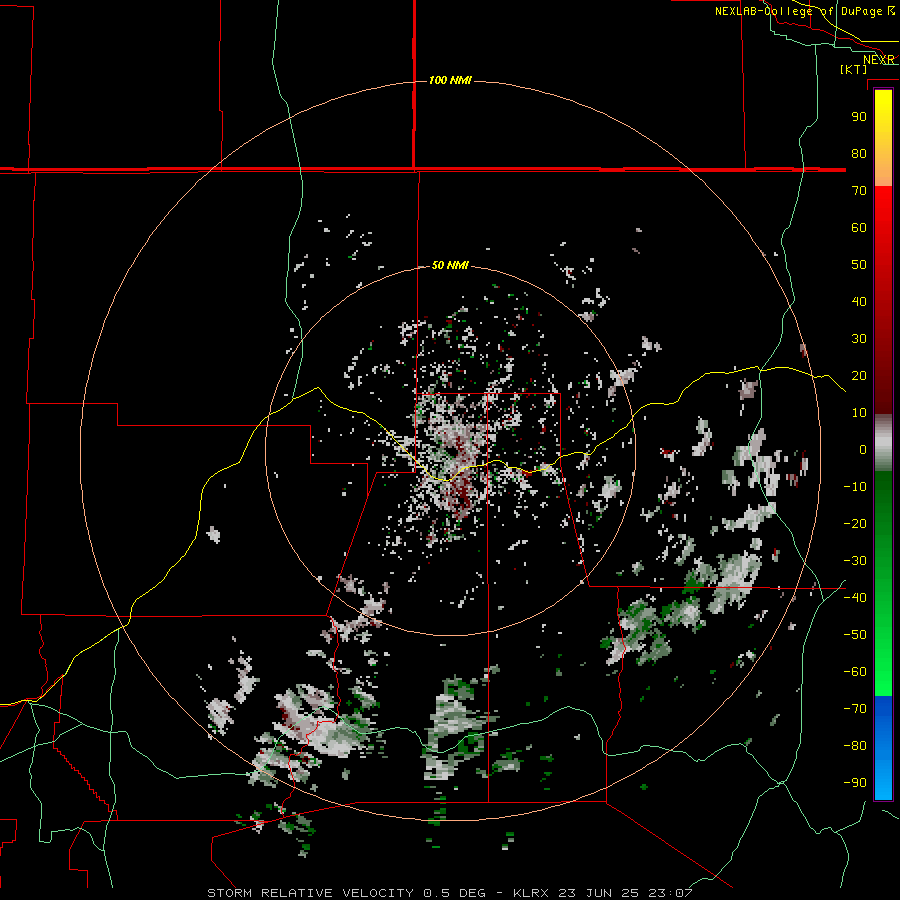
Task: Click the -40 value on the velocity scale
Action: coord(855,598)
